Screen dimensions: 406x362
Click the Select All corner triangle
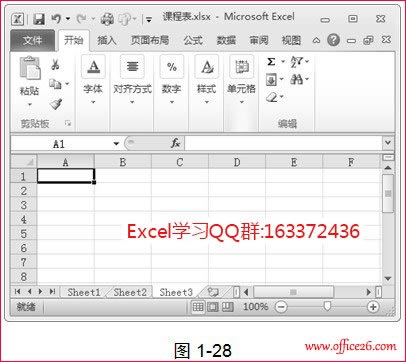point(24,162)
